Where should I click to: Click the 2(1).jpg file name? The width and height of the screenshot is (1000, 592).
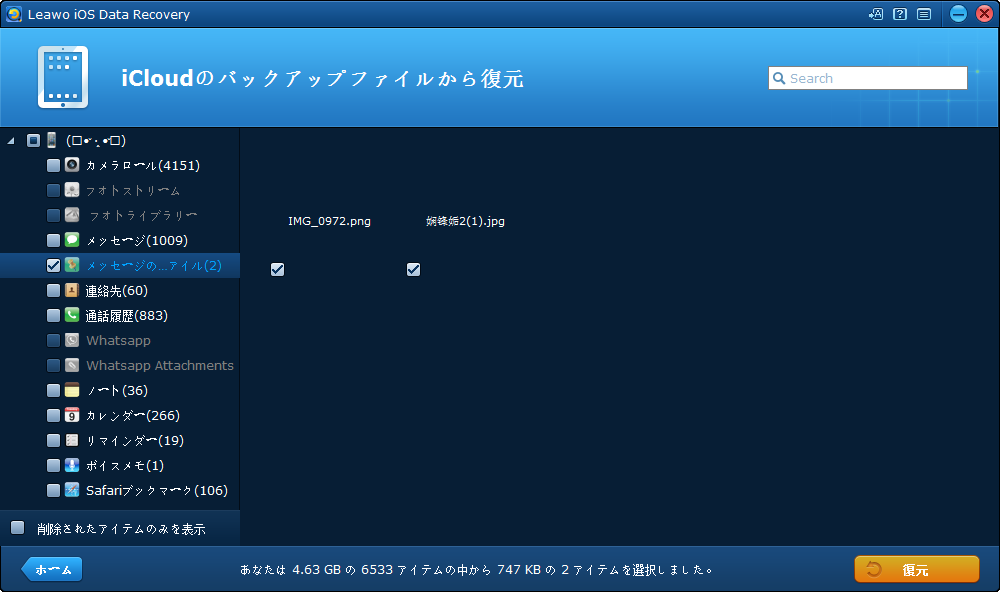click(x=465, y=221)
